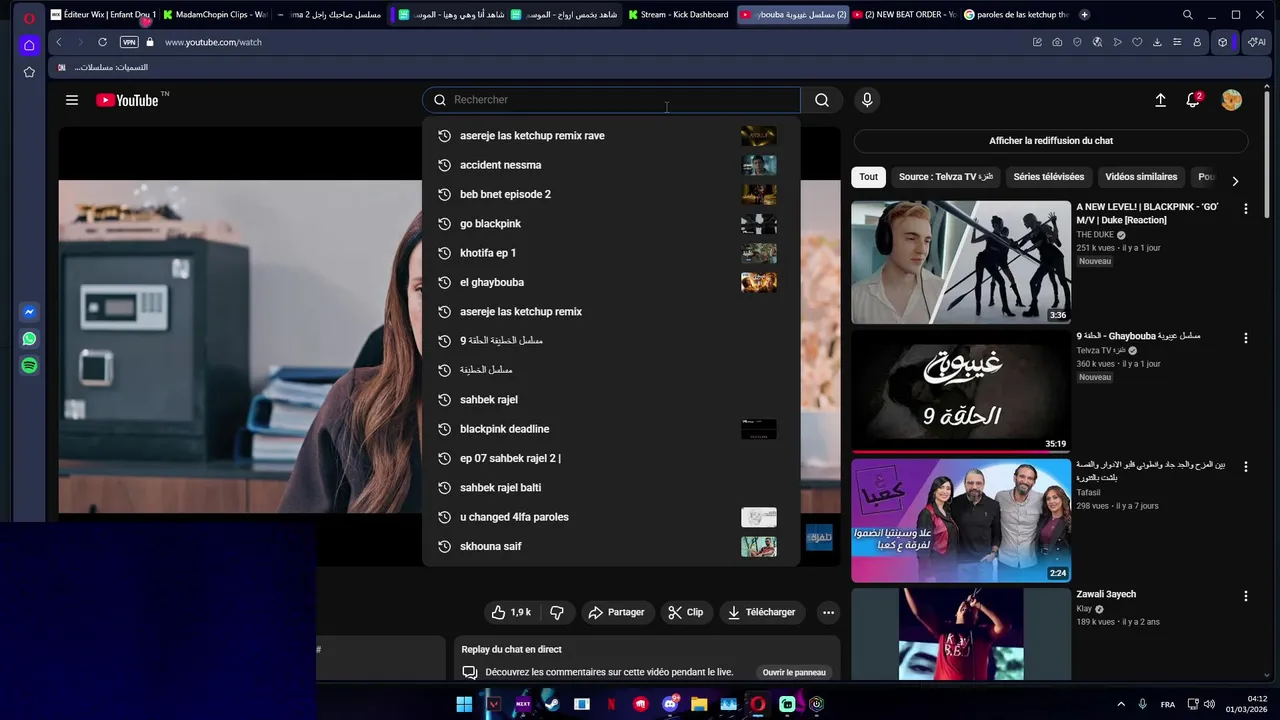Select suggestion el ghaybouba
Screen dimensions: 1280x720
point(611,282)
